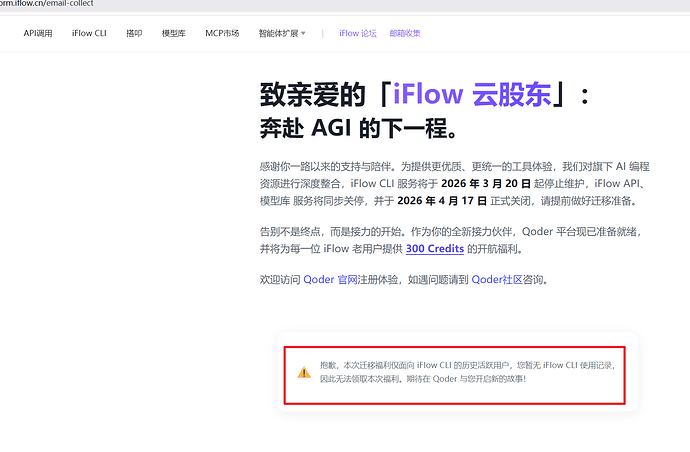Visit the iFlow 论坛 link
The height and width of the screenshot is (452, 690).
358,33
